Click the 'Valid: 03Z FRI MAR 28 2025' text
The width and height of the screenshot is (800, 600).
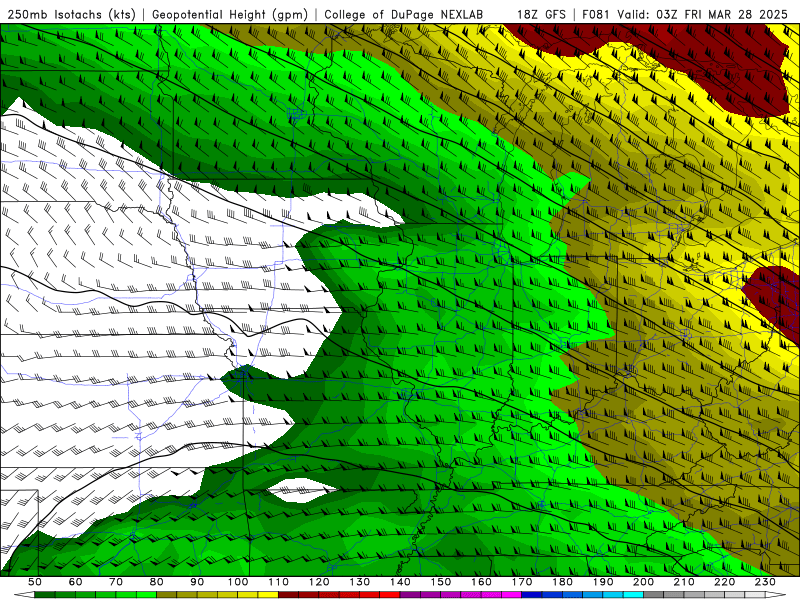click(702, 14)
